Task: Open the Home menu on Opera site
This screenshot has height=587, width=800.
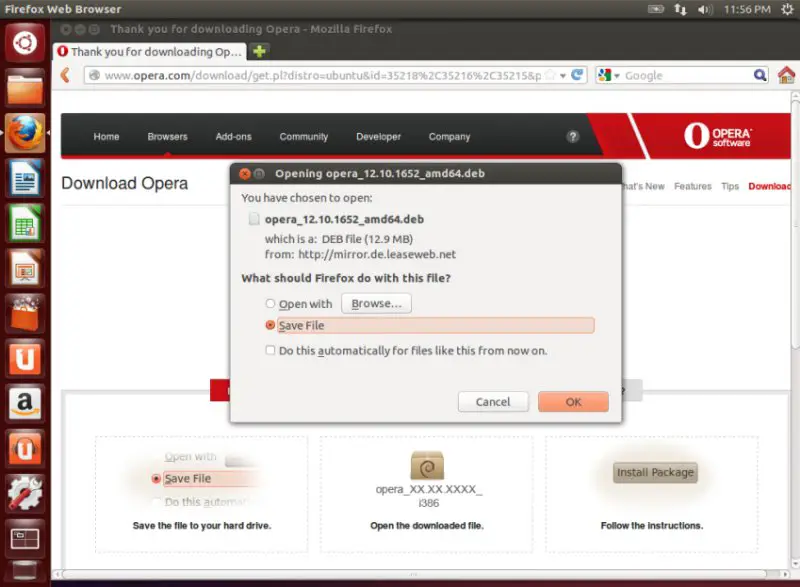Action: point(106,137)
